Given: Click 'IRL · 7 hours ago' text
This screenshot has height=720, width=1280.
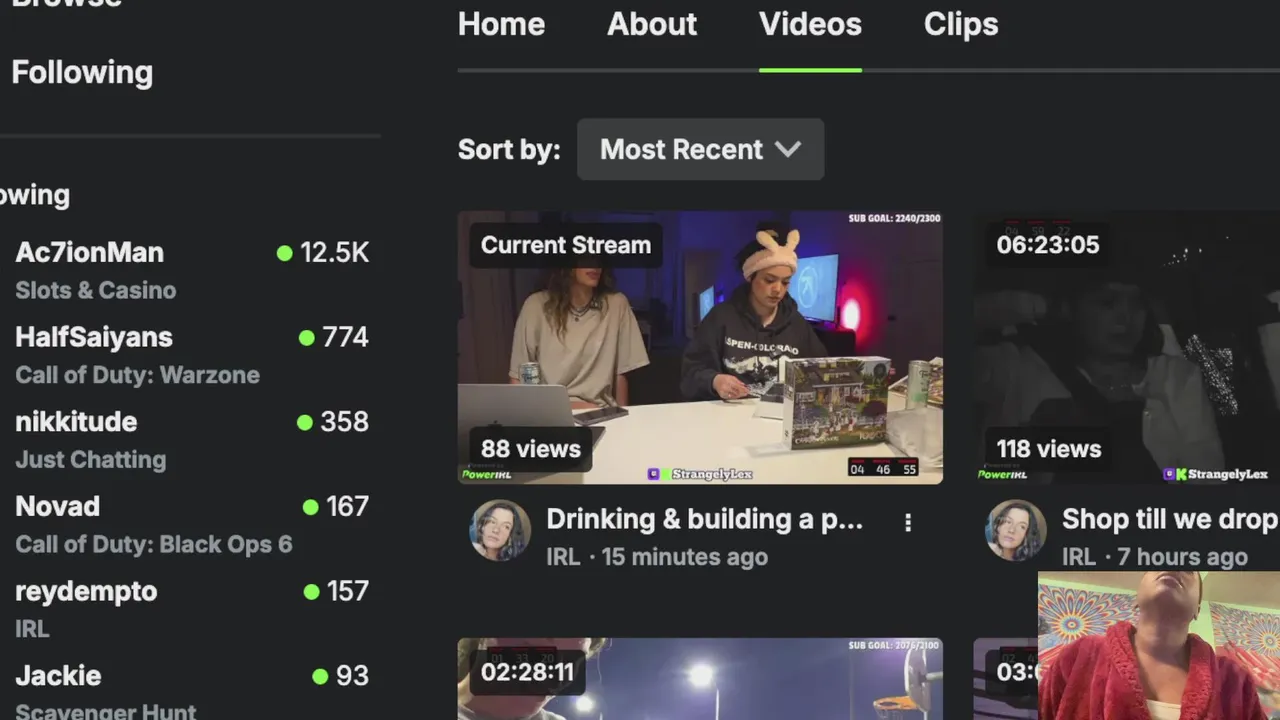Looking at the screenshot, I should [x=1155, y=557].
